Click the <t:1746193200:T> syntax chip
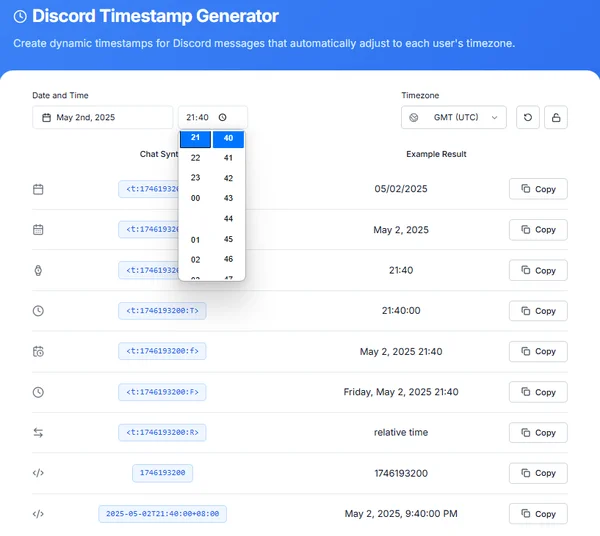This screenshot has width=600, height=536. (x=162, y=311)
